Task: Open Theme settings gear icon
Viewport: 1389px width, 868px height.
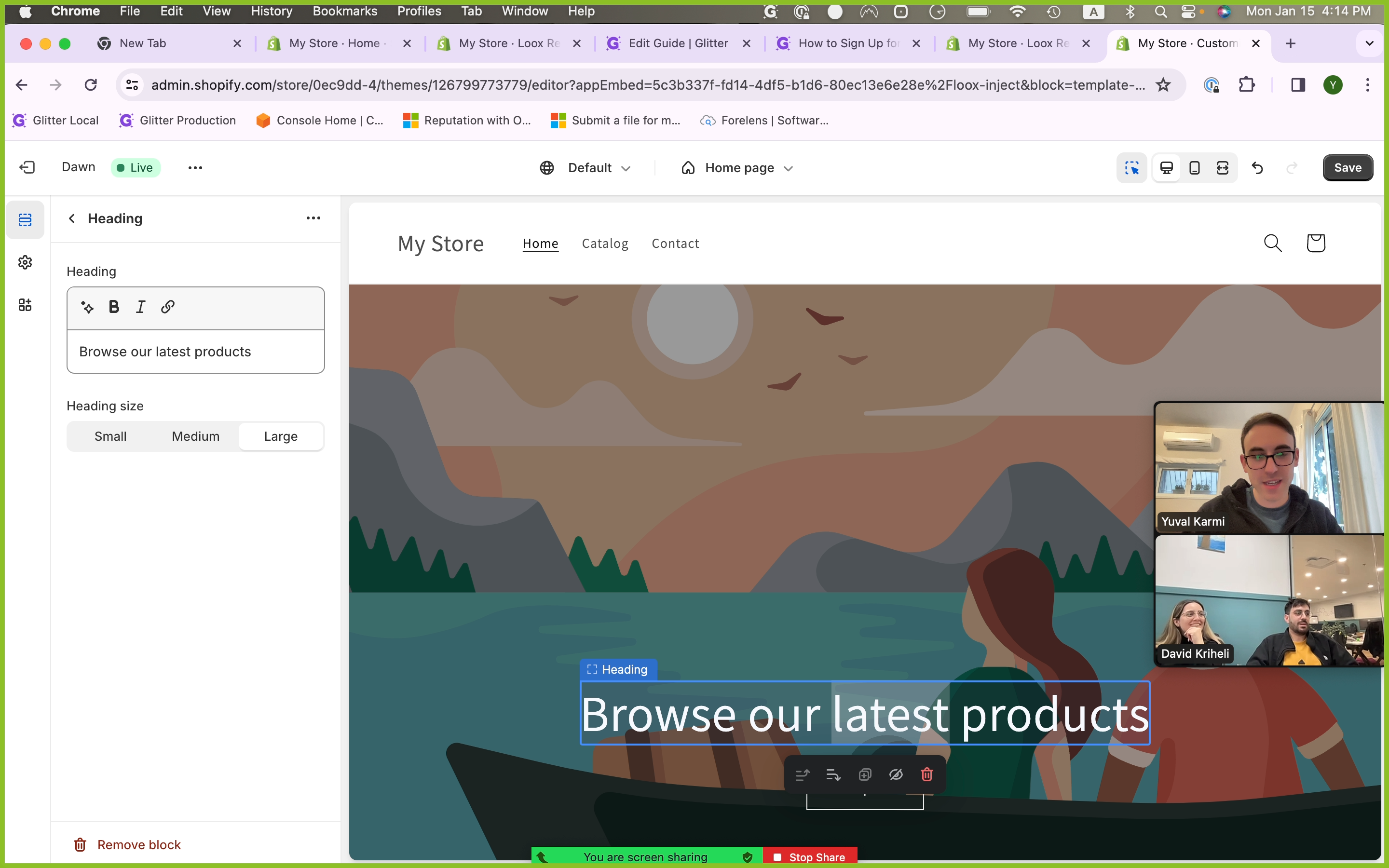Action: [x=25, y=262]
